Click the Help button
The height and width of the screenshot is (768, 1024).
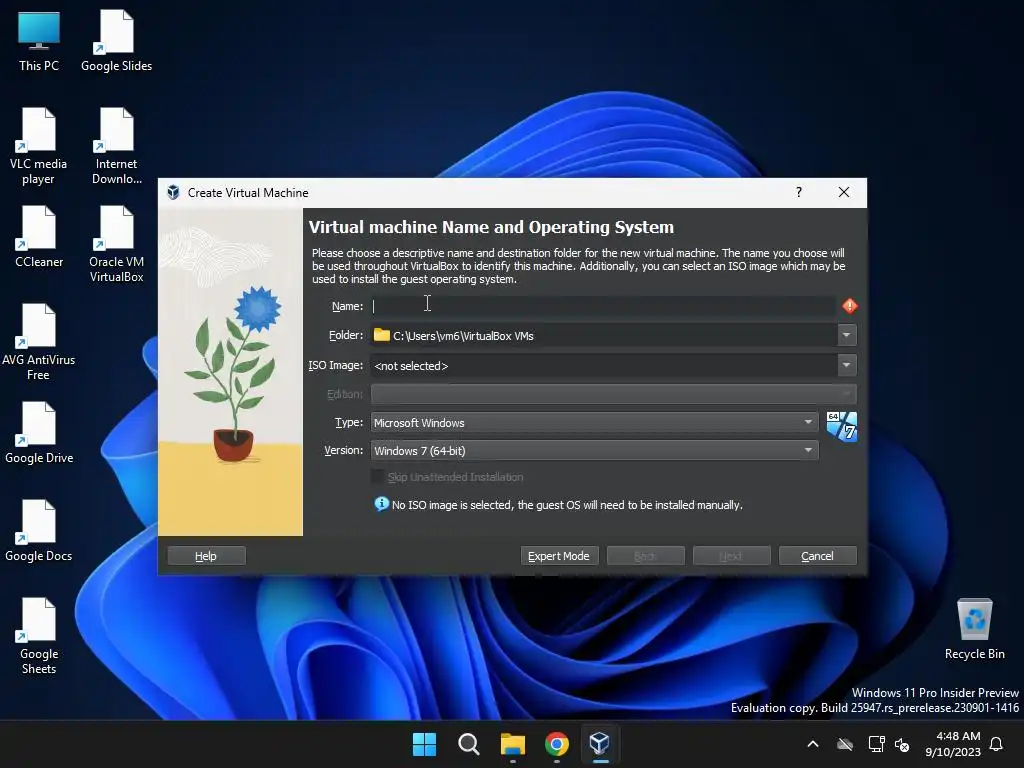(x=206, y=556)
